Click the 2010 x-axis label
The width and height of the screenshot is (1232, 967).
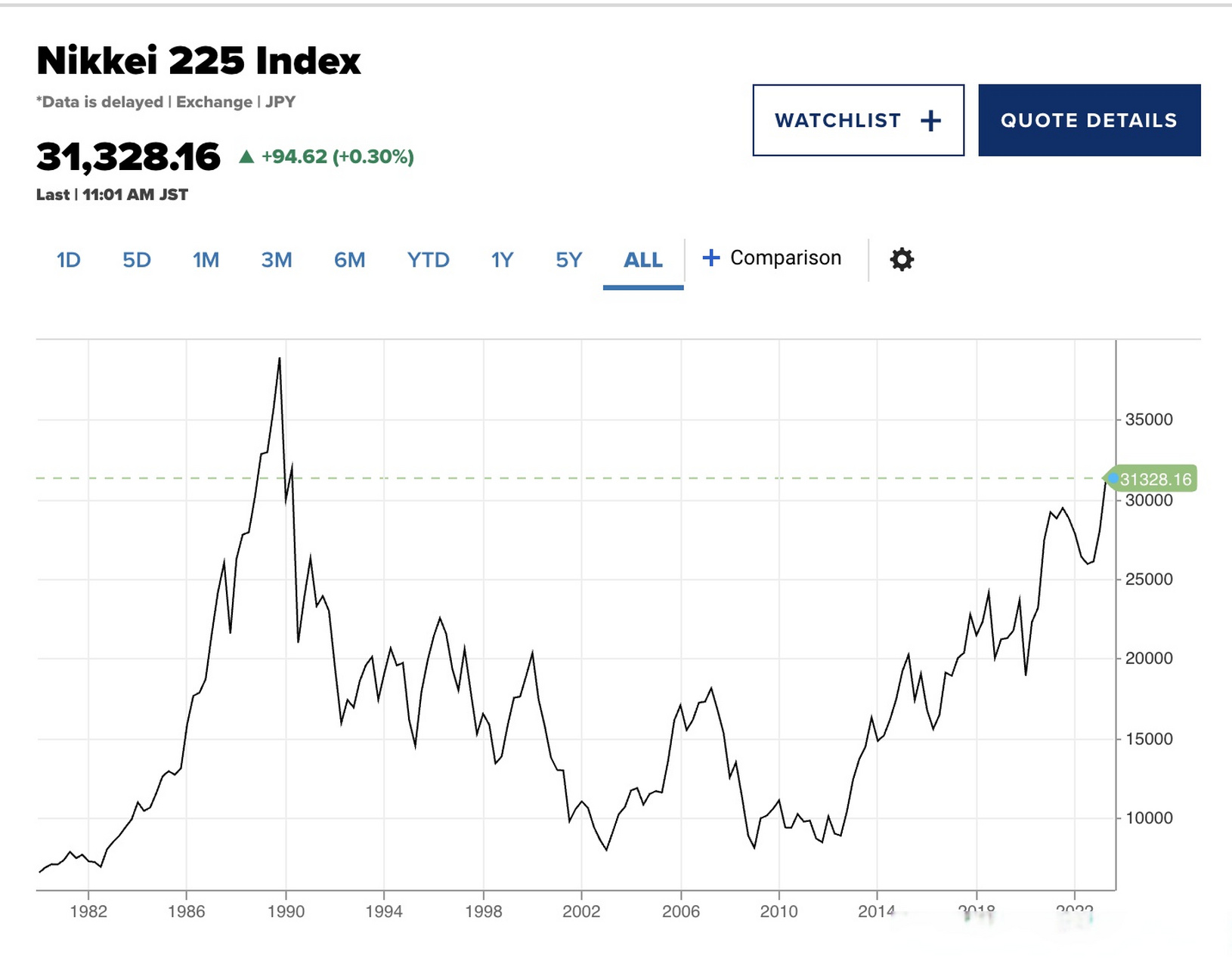point(779,911)
